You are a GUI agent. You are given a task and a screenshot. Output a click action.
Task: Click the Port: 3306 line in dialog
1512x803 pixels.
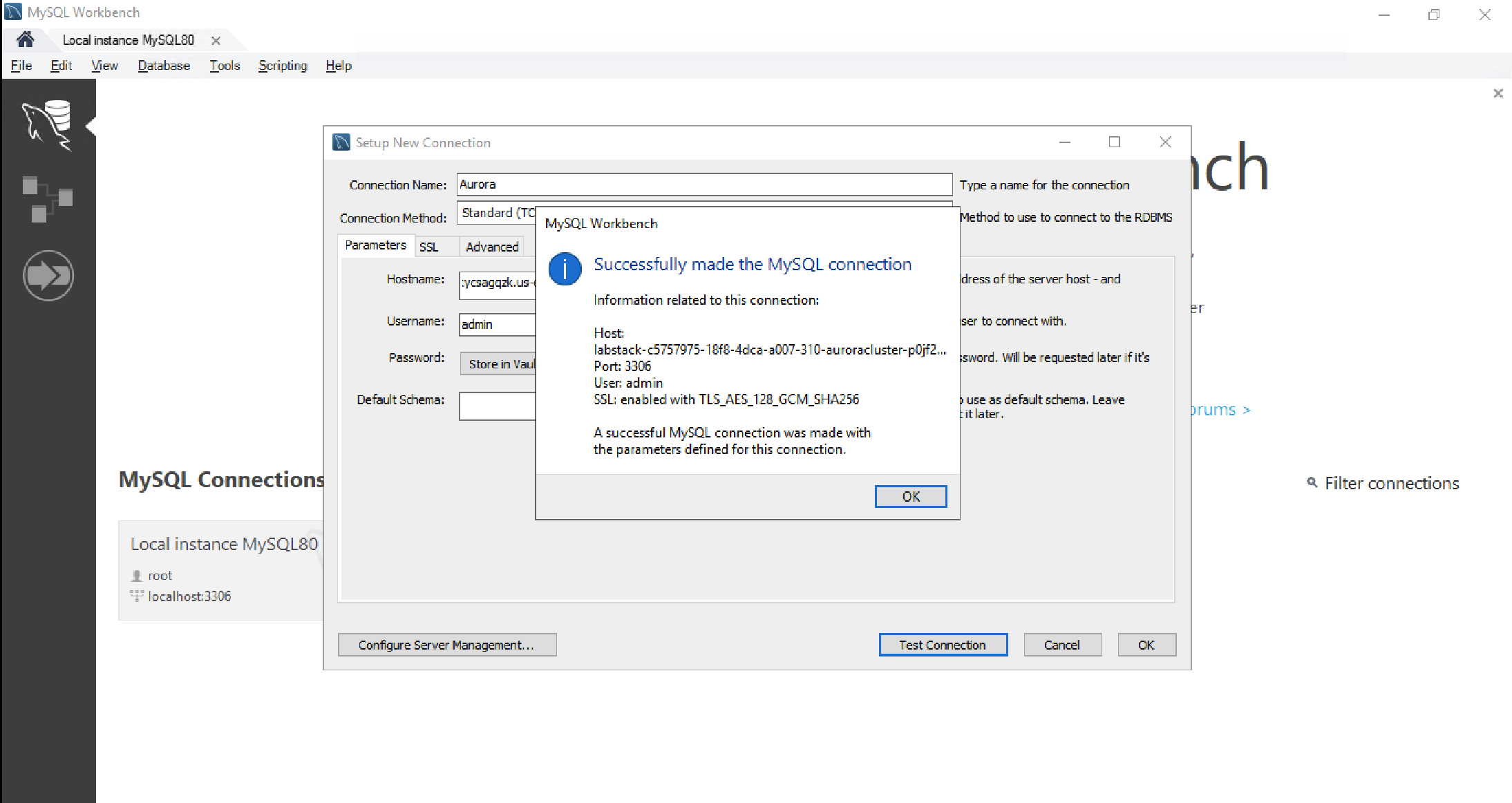[x=623, y=366]
